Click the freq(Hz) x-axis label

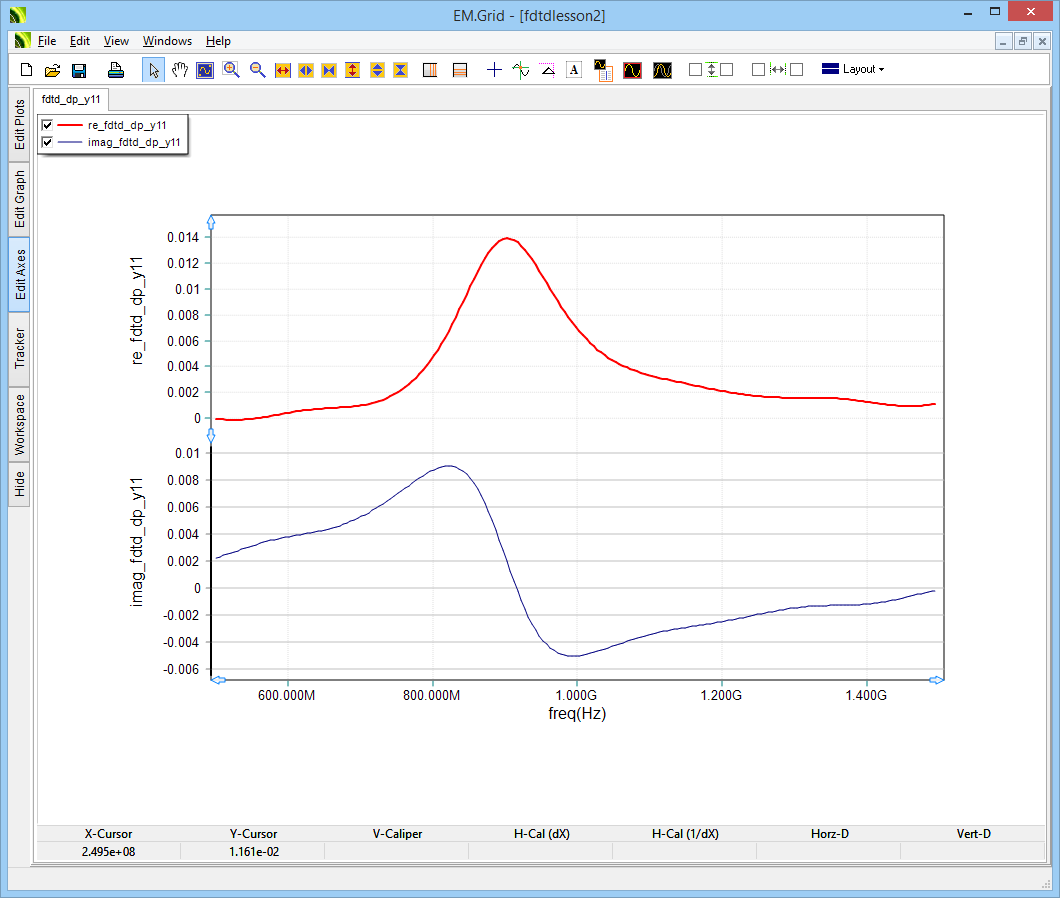pos(577,714)
